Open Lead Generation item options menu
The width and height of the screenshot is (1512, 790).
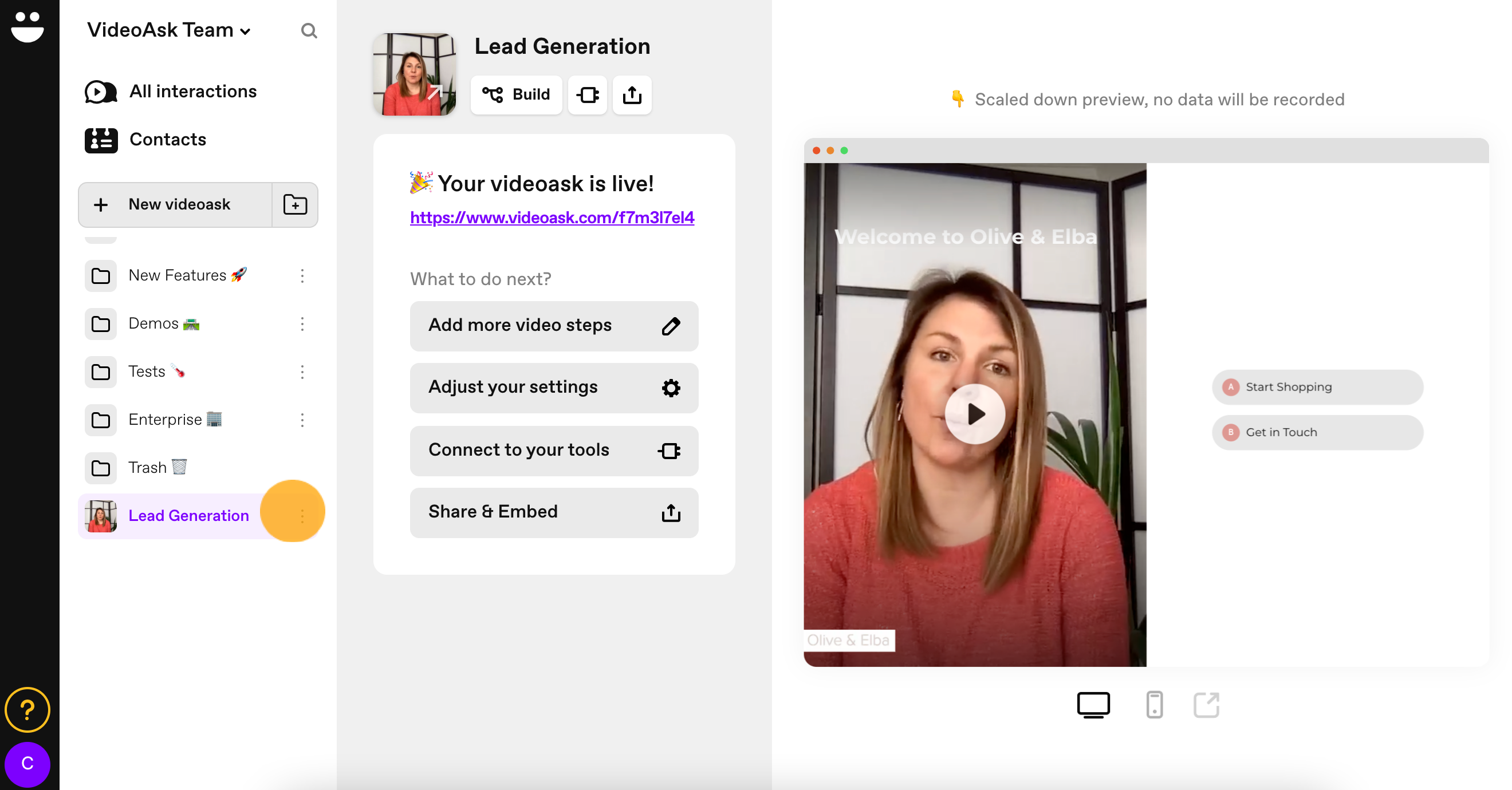(x=302, y=516)
